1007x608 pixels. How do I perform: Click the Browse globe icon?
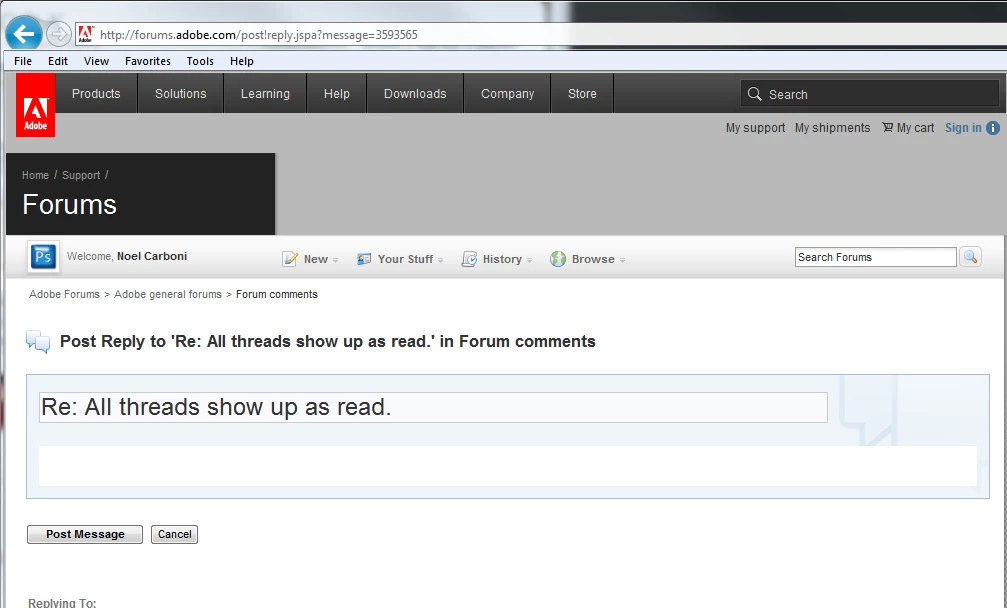pyautogui.click(x=557, y=259)
